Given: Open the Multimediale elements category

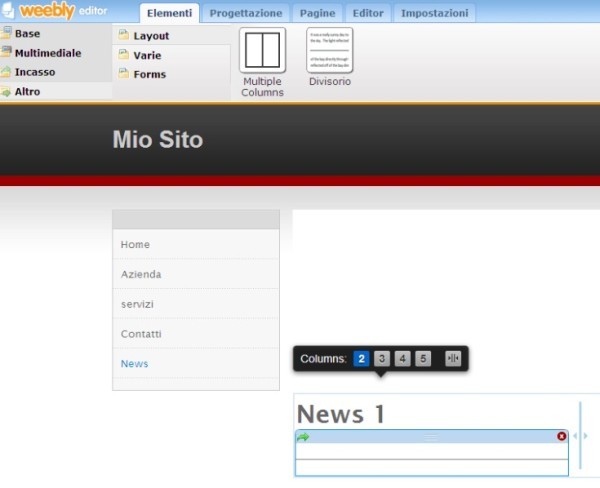Looking at the screenshot, I should click(47, 53).
